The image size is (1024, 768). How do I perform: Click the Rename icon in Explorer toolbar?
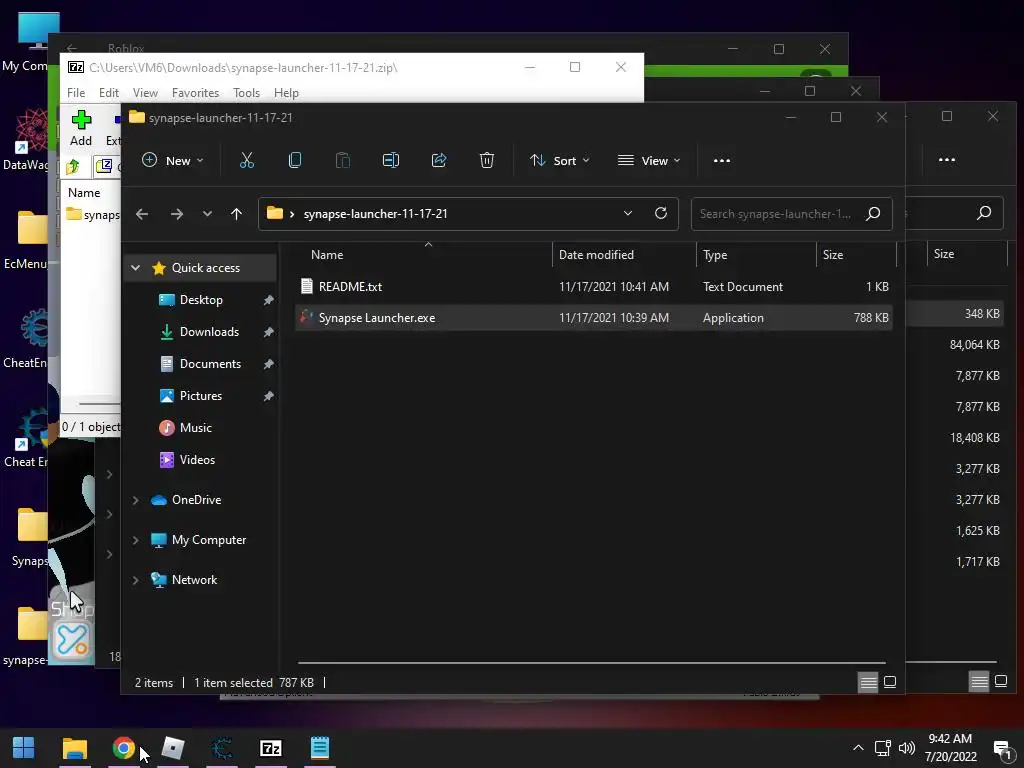391,161
